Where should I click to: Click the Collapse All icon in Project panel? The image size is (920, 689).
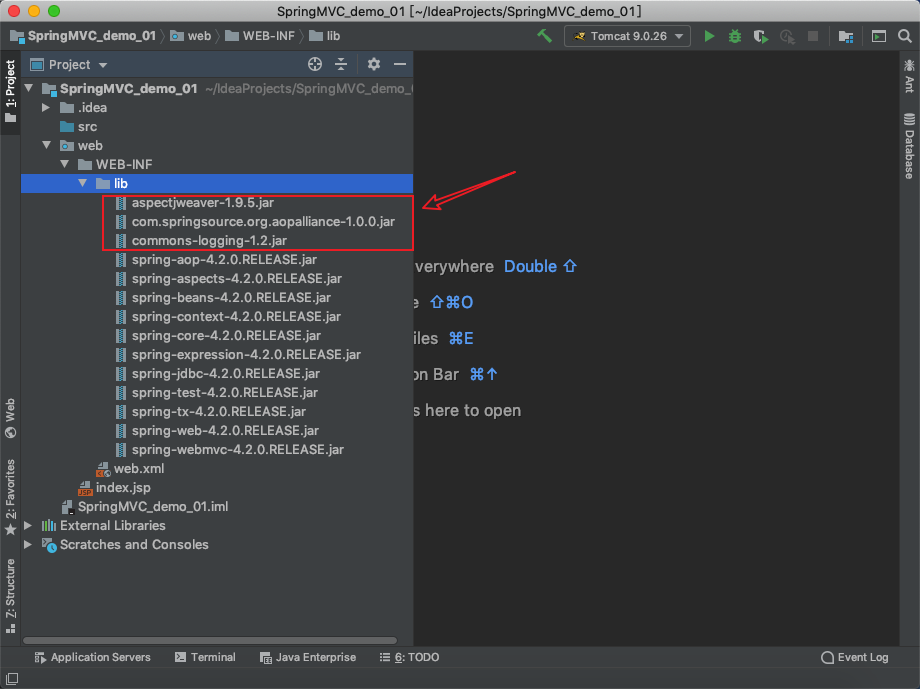341,64
